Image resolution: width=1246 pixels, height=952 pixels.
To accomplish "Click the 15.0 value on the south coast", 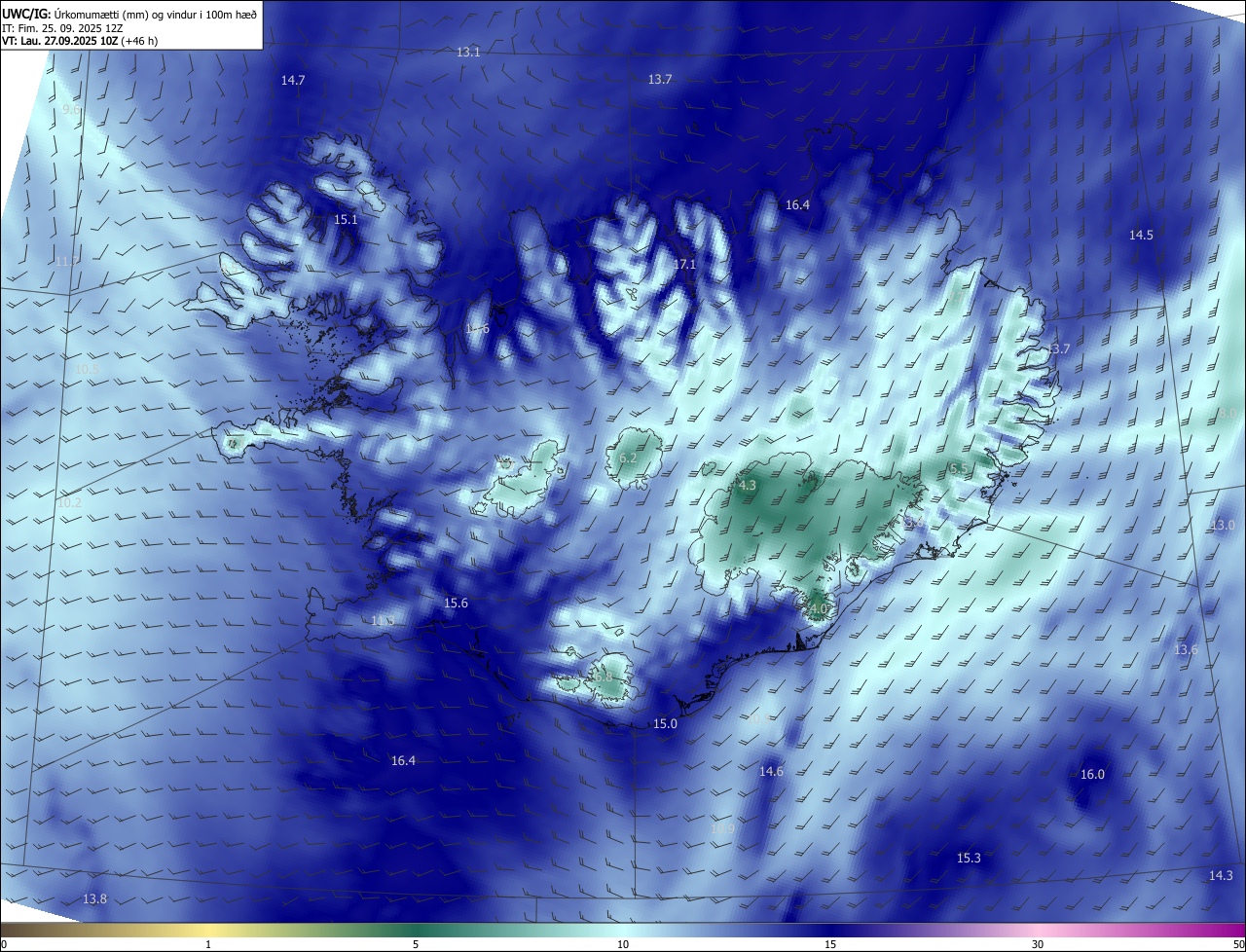I will tap(665, 724).
